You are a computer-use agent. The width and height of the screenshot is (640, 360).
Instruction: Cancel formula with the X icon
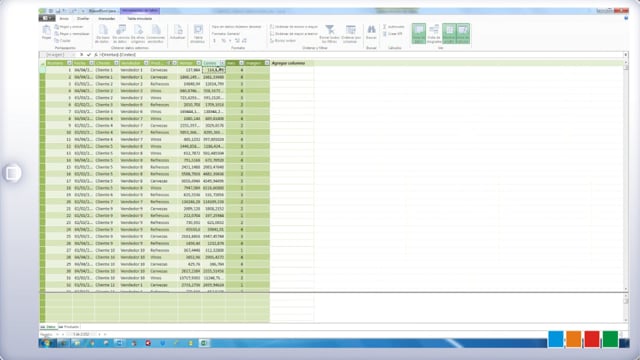pyautogui.click(x=82, y=55)
